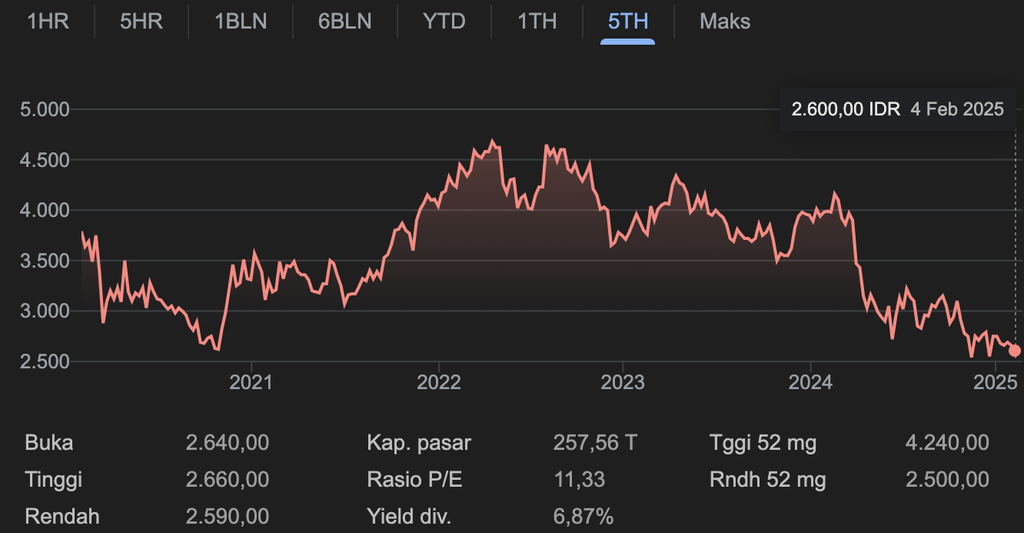Click the 2.600,00 IDR price tooltip
1024x533 pixels.
[x=897, y=110]
